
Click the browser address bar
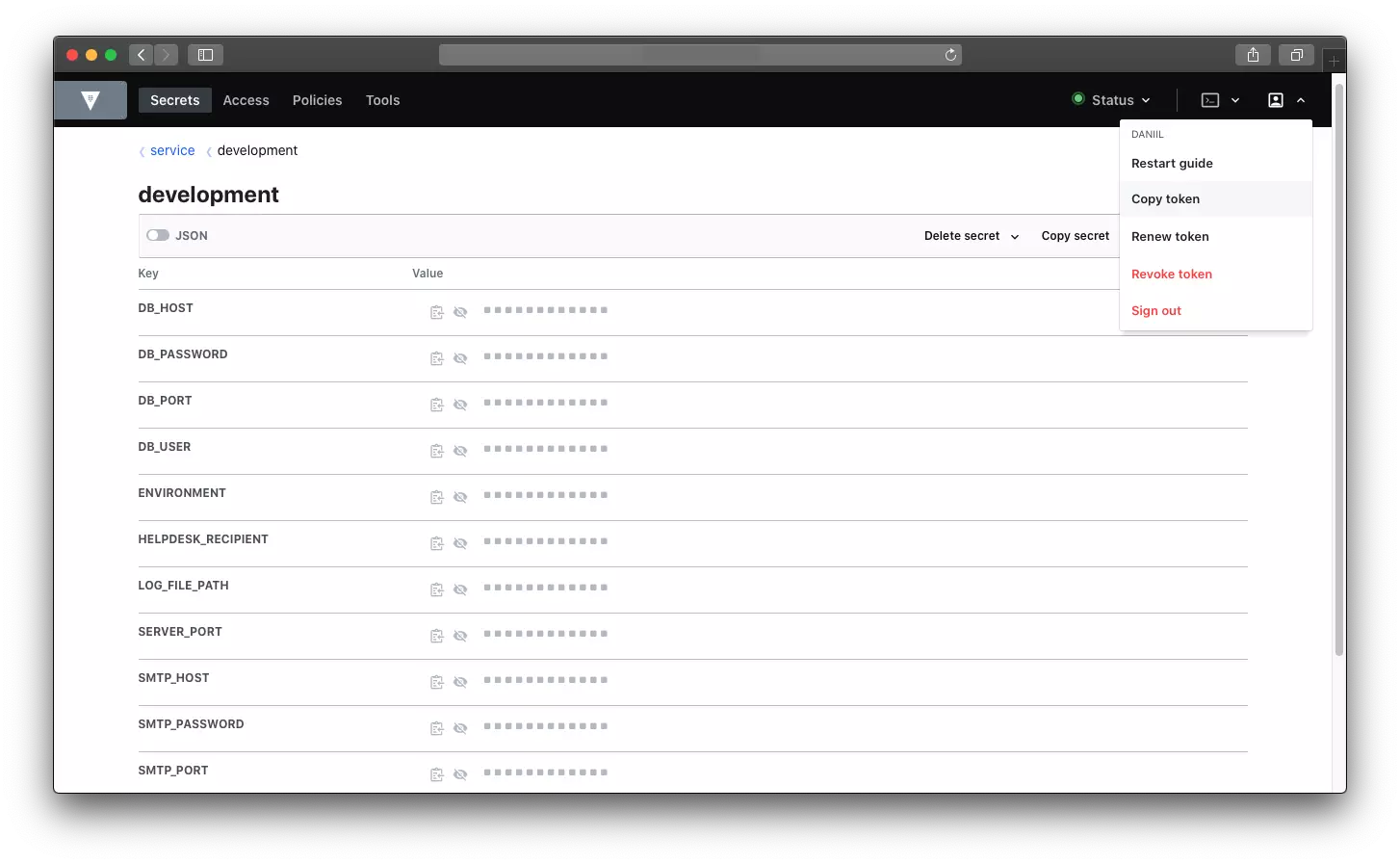(x=700, y=55)
